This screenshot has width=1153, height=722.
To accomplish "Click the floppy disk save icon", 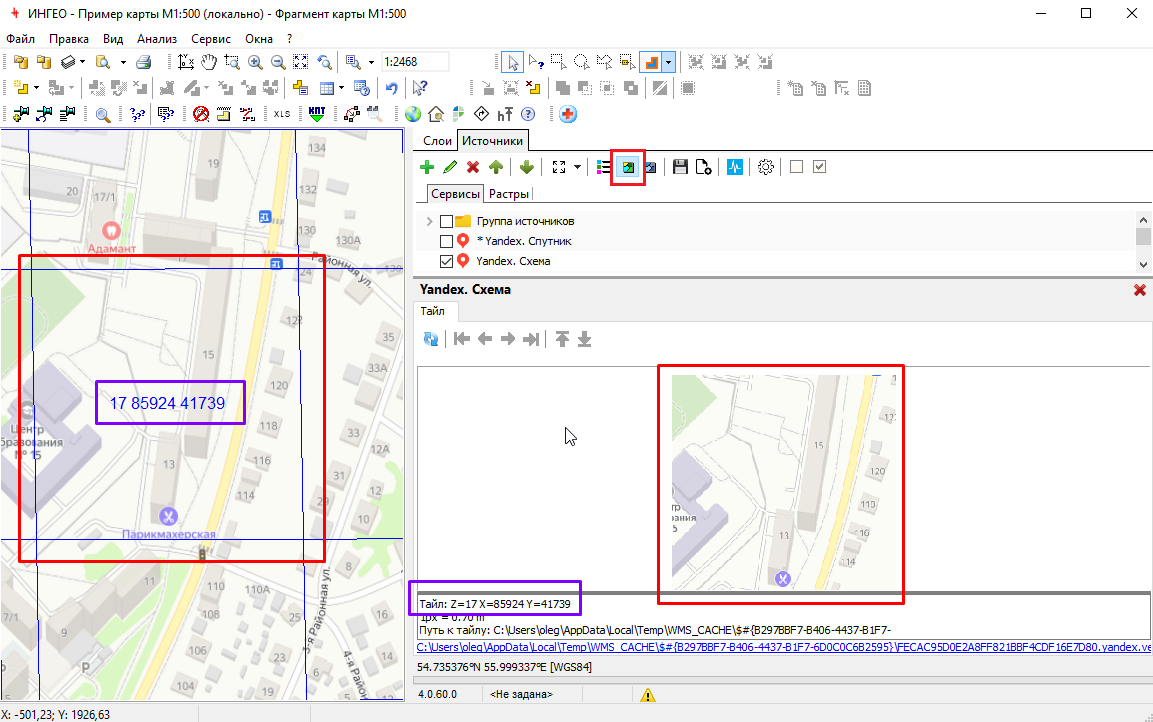I will pyautogui.click(x=680, y=167).
